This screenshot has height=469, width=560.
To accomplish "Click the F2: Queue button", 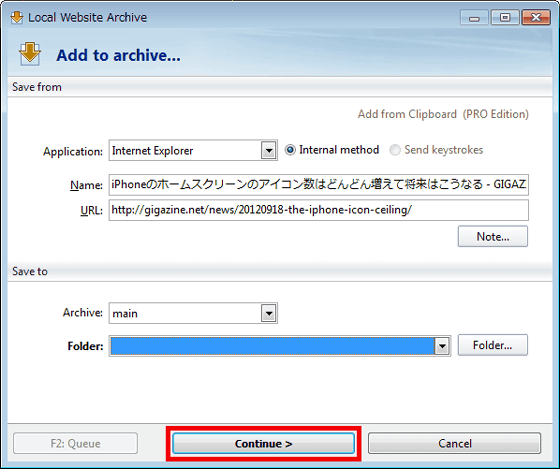I will tap(75, 443).
